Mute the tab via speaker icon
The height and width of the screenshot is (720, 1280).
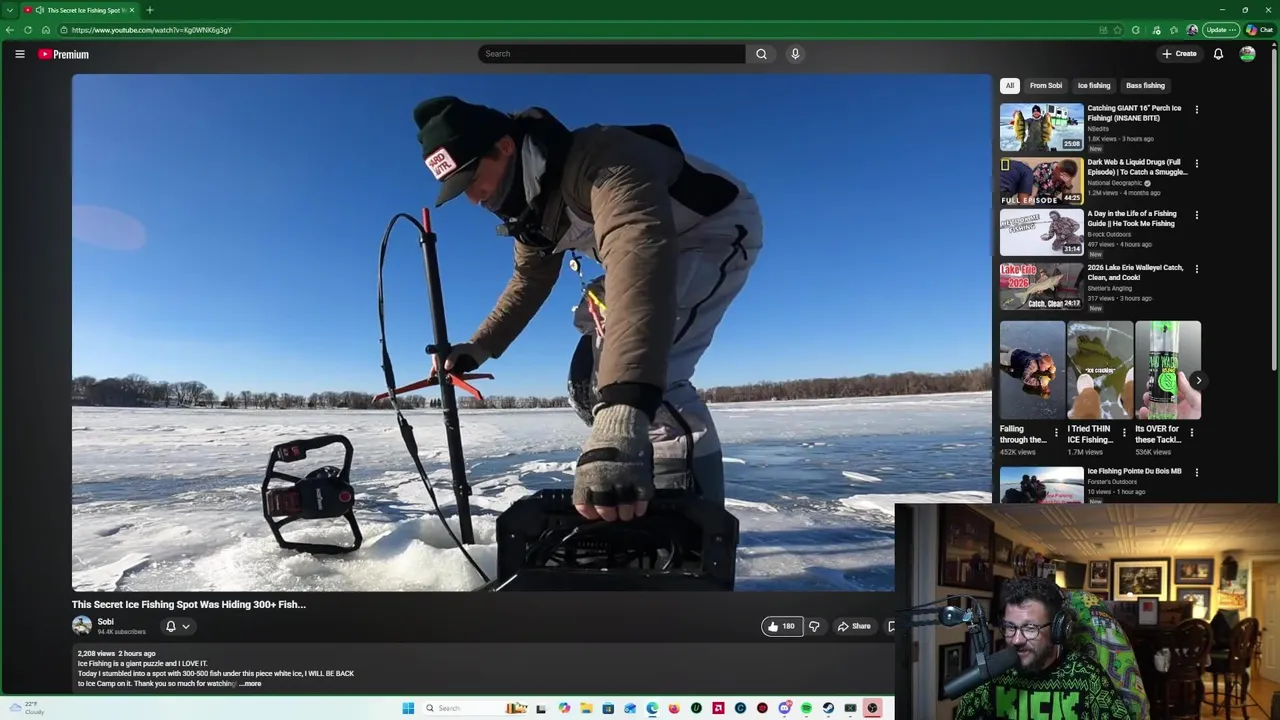(x=40, y=10)
